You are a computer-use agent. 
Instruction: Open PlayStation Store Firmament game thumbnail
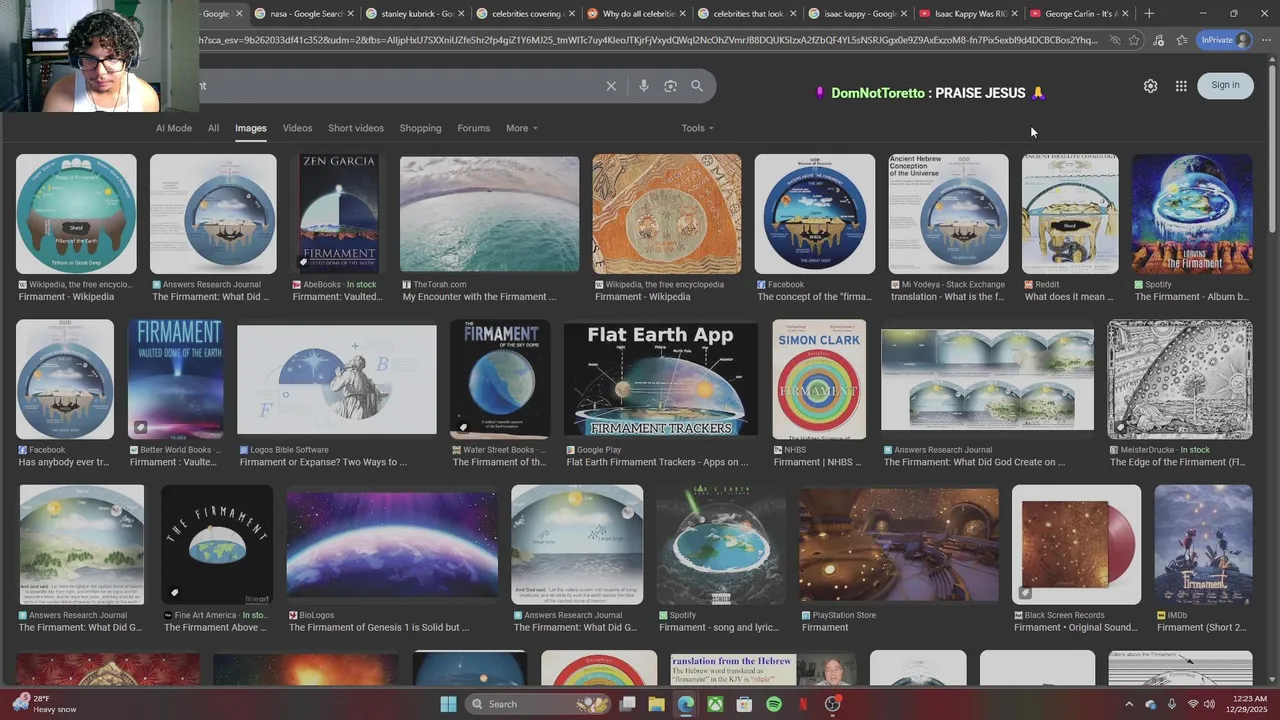pyautogui.click(x=899, y=545)
